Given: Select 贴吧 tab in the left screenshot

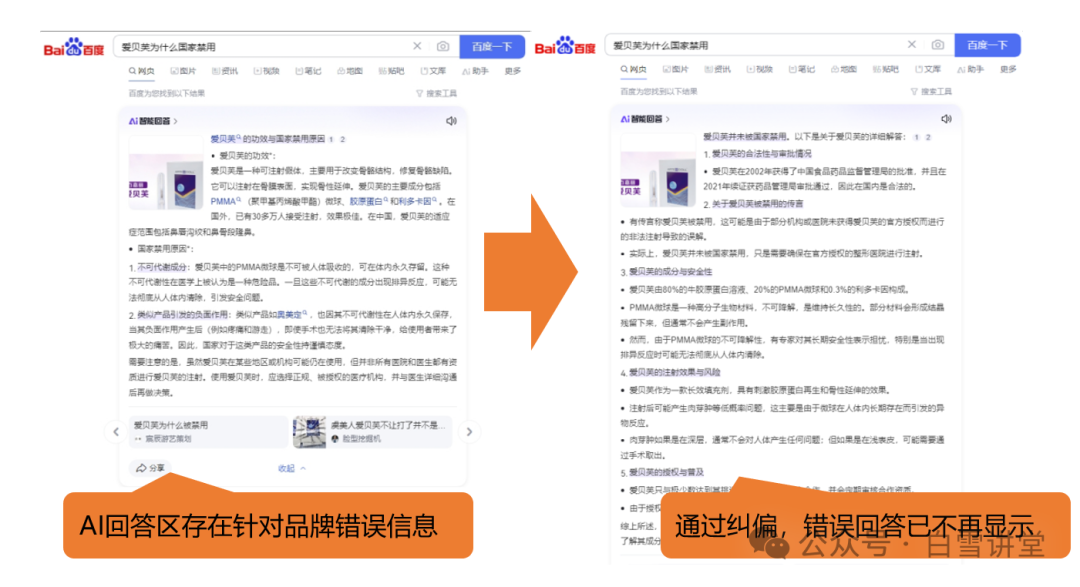Looking at the screenshot, I should (391, 71).
